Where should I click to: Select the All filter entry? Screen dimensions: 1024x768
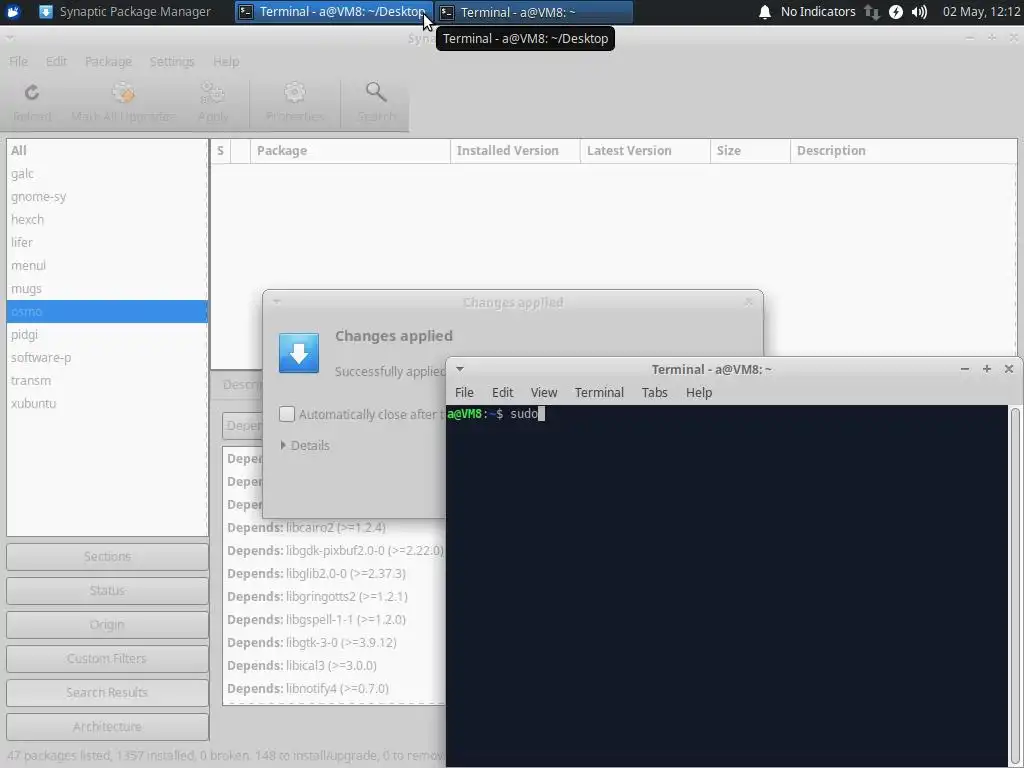pos(107,150)
